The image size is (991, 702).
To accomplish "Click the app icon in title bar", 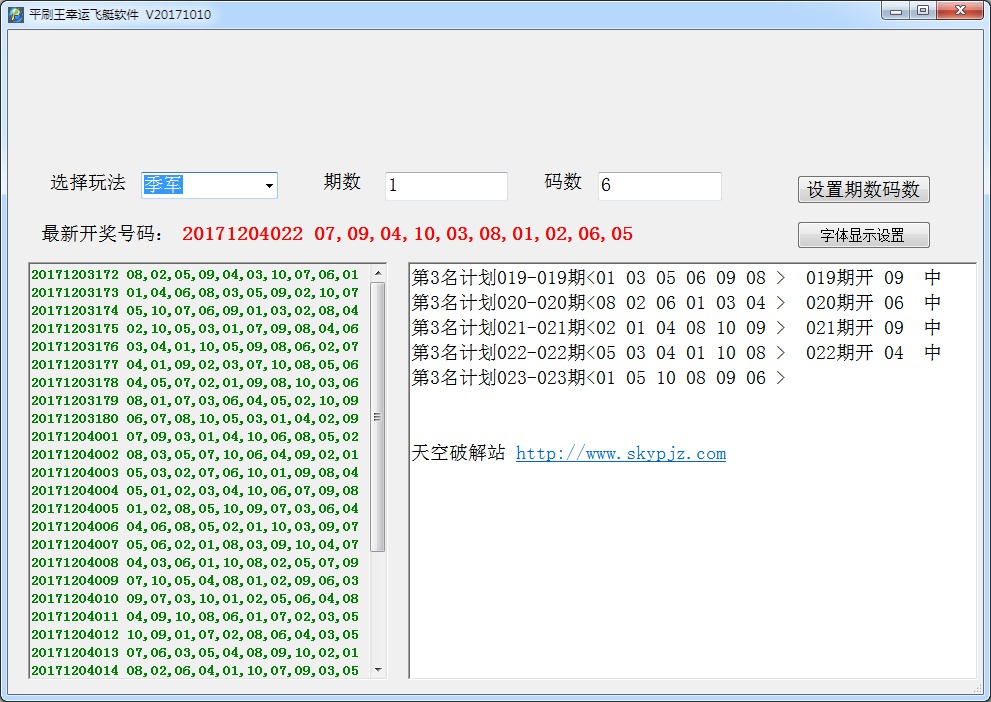I will click(15, 15).
